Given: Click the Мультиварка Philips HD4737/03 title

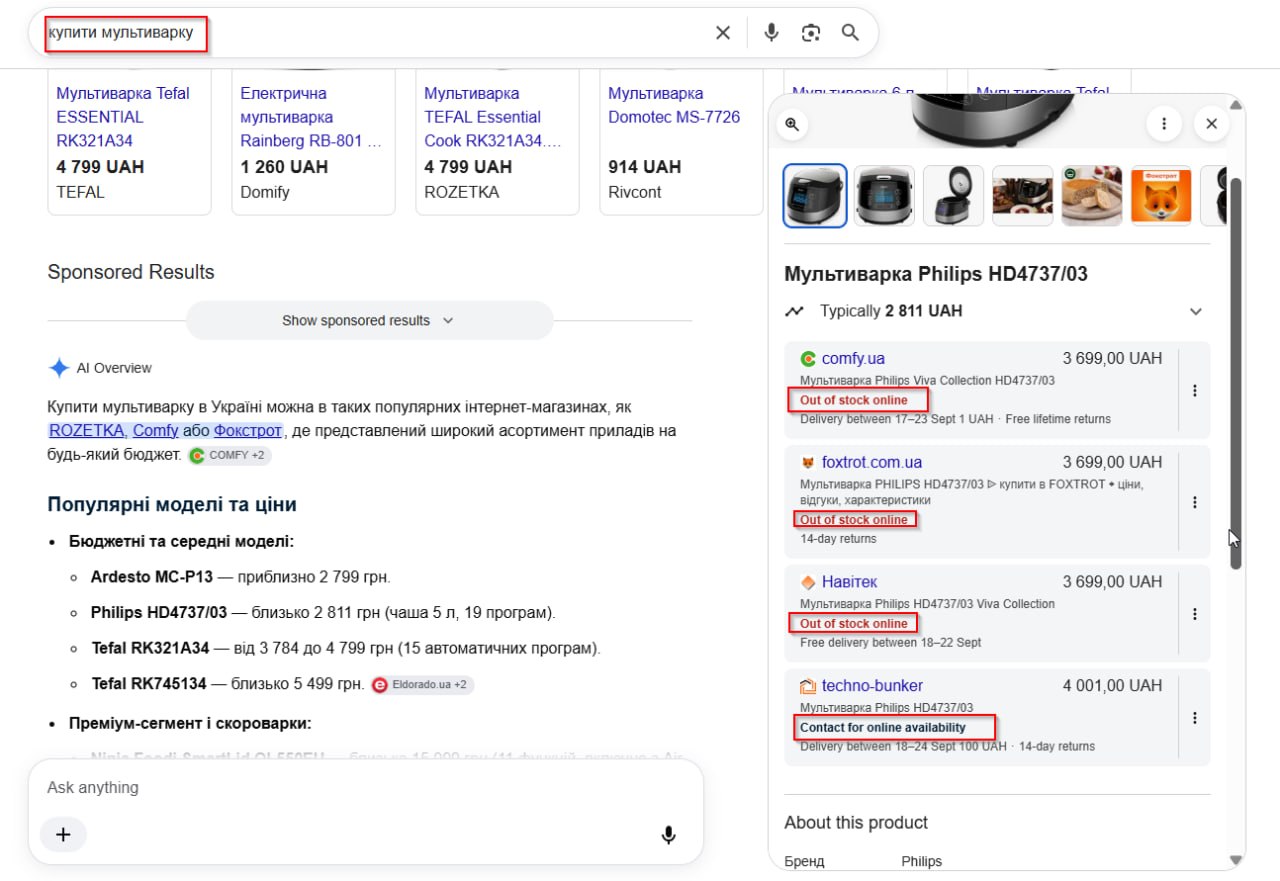Looking at the screenshot, I should pyautogui.click(x=936, y=274).
